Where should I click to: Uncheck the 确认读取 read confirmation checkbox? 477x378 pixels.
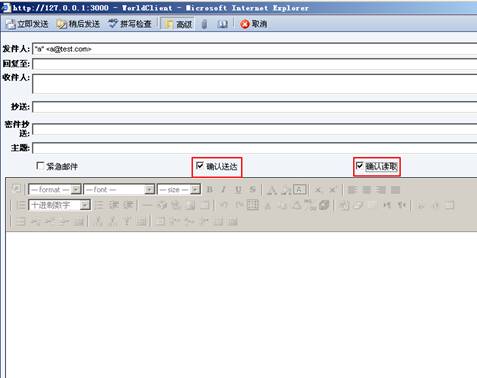pos(359,165)
